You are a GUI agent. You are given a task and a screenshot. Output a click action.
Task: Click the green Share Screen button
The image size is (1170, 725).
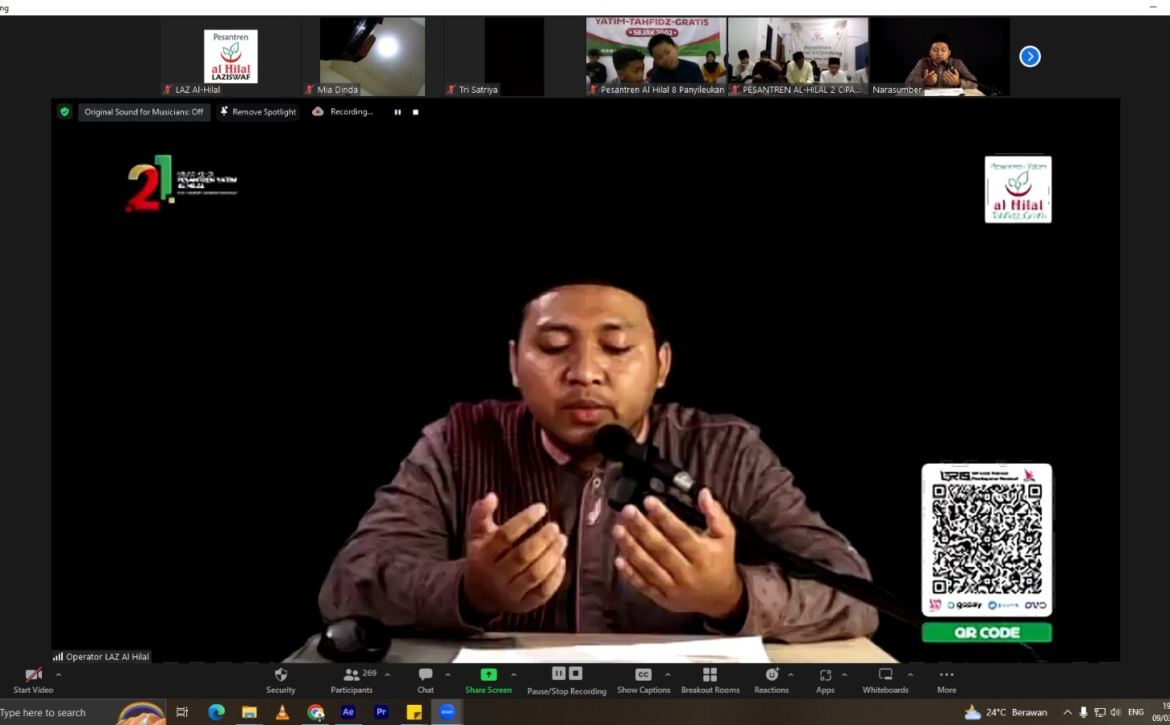(488, 680)
